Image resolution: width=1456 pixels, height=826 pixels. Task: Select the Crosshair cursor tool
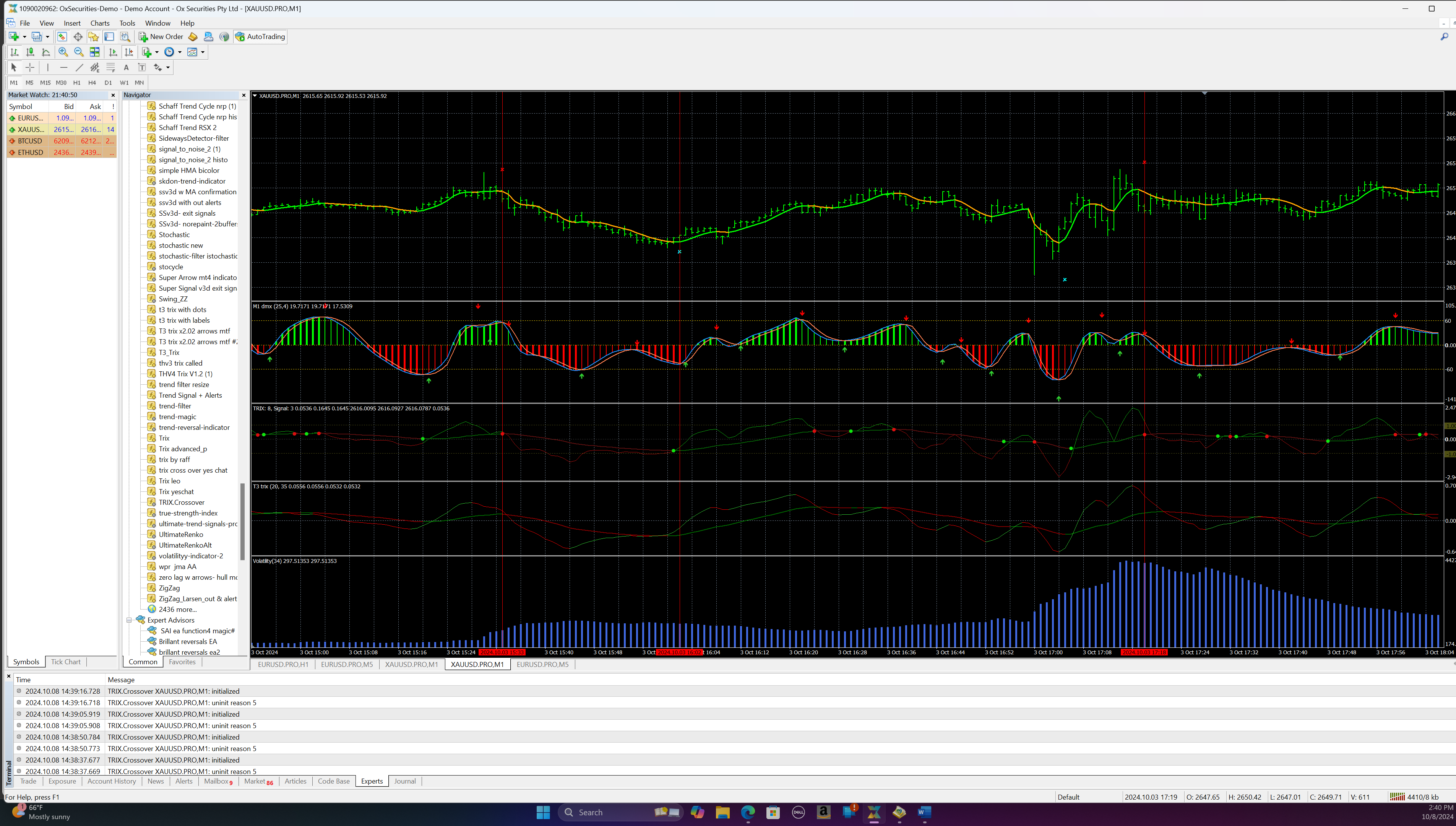click(x=30, y=68)
